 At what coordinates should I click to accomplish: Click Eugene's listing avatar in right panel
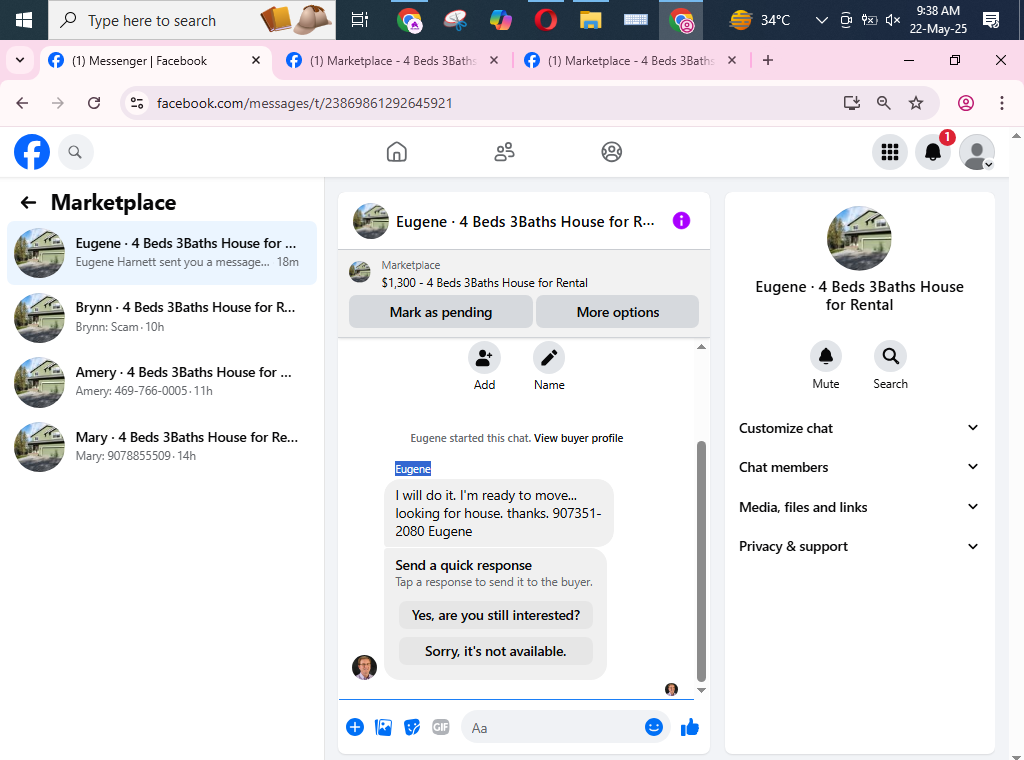point(859,238)
